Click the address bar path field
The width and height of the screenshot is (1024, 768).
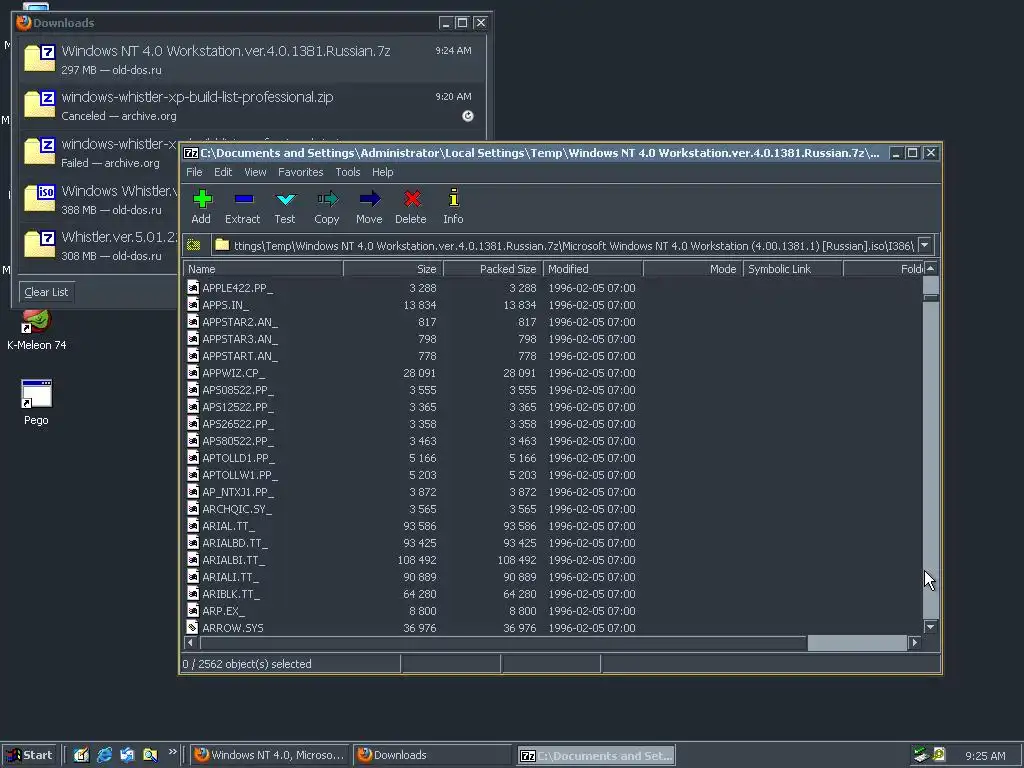coord(564,246)
